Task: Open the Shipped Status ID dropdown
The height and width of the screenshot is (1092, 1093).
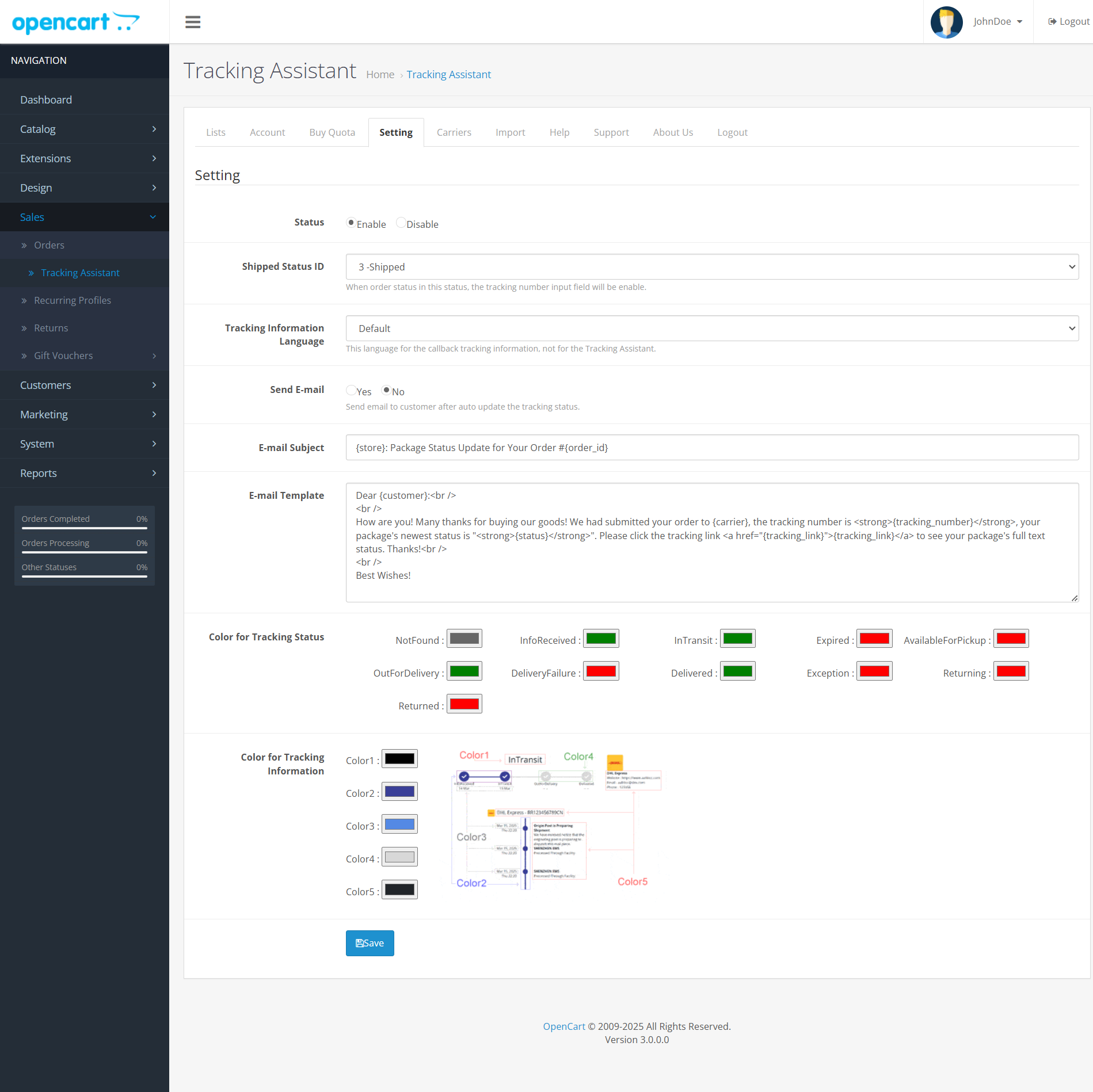Action: pyautogui.click(x=712, y=267)
